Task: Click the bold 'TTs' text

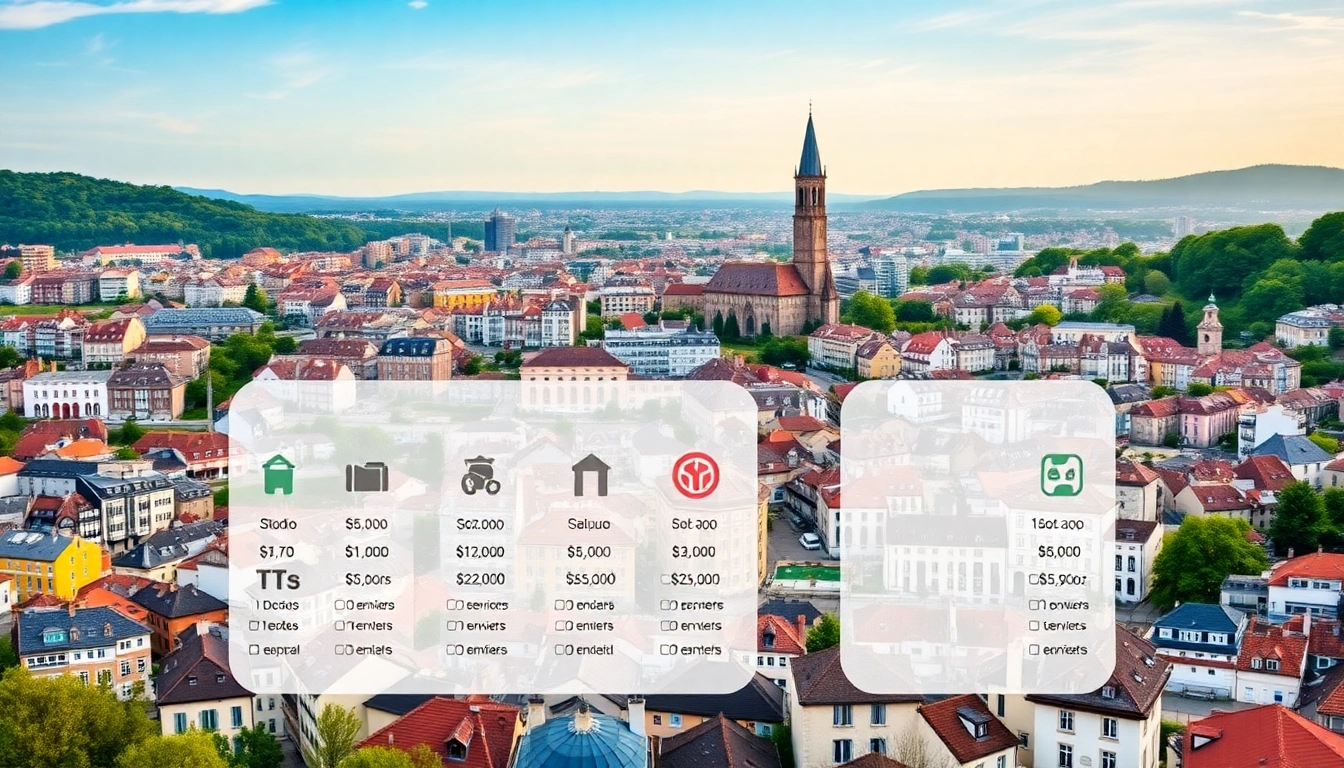Action: point(278,580)
